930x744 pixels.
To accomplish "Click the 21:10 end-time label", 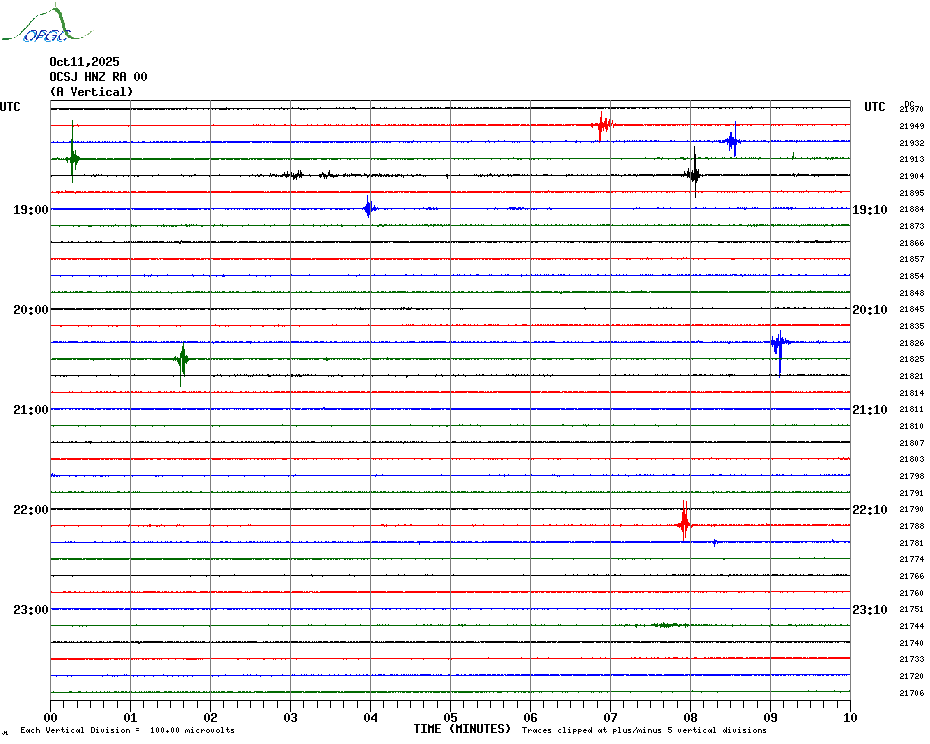I will tap(870, 410).
